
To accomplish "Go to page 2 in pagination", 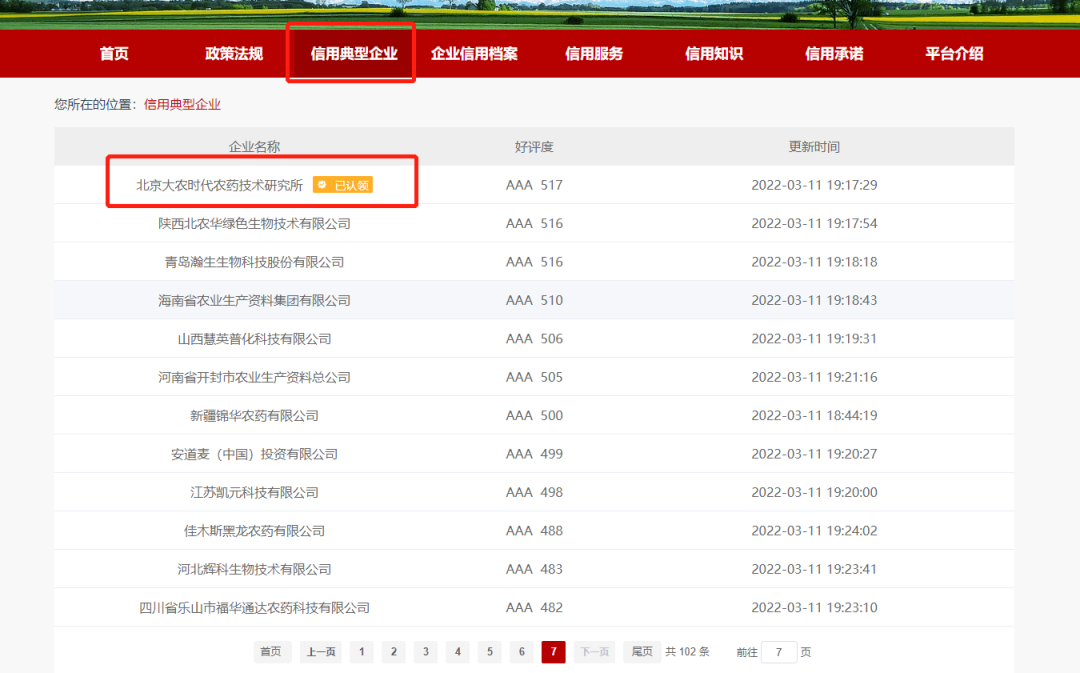I will coord(393,652).
